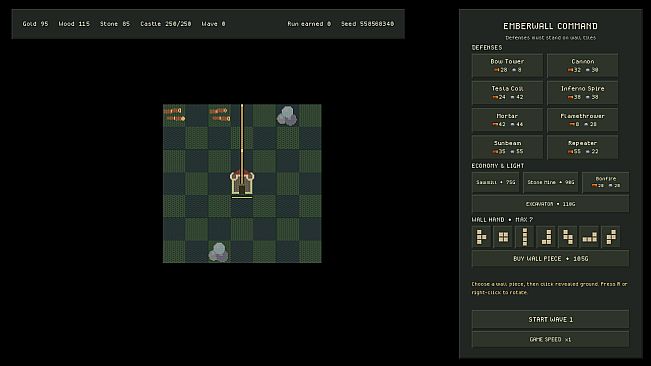Click the Economy & Light heading
The height and width of the screenshot is (366, 651).
(x=498, y=166)
